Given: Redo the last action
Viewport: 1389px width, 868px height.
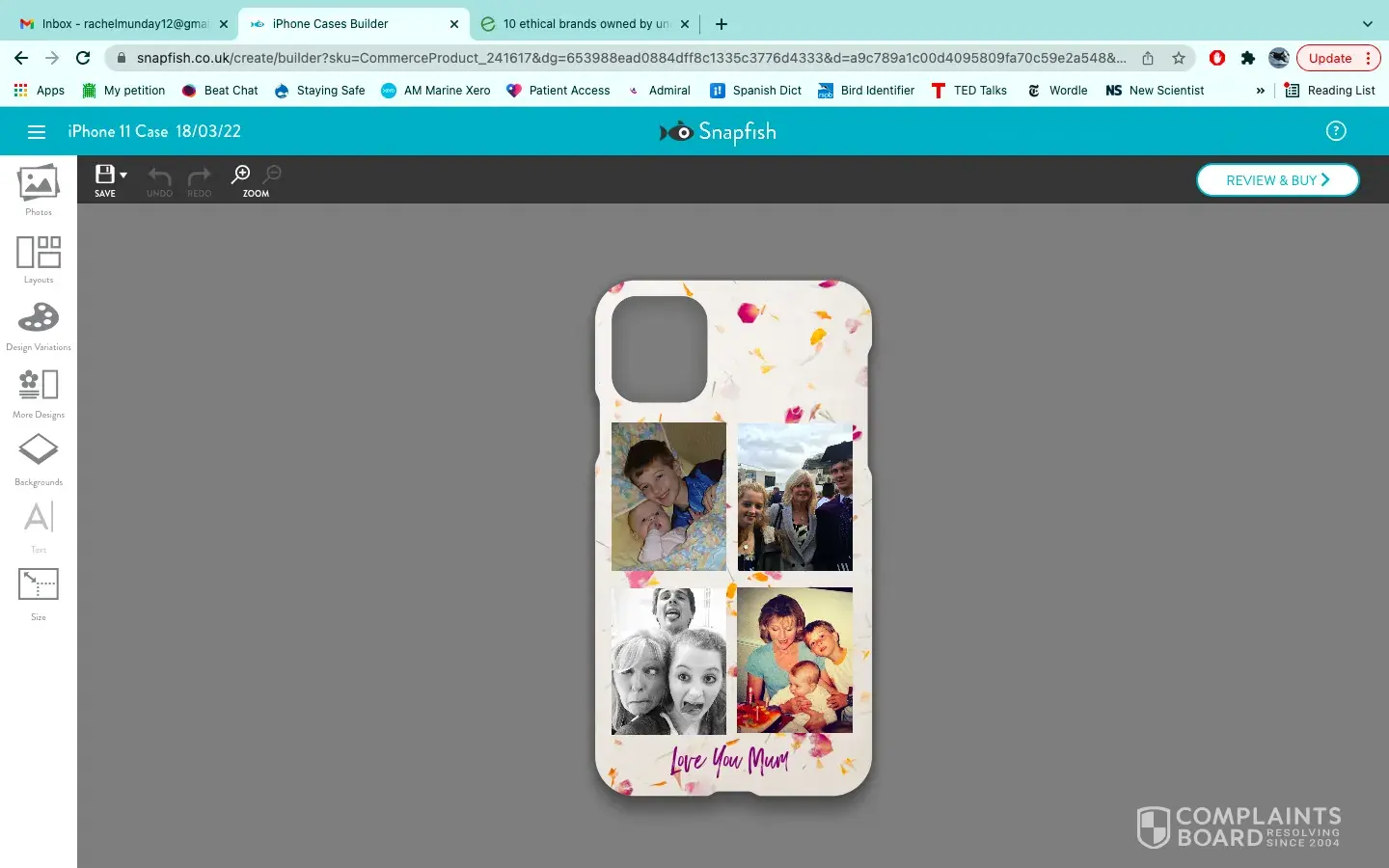Looking at the screenshot, I should click(199, 179).
